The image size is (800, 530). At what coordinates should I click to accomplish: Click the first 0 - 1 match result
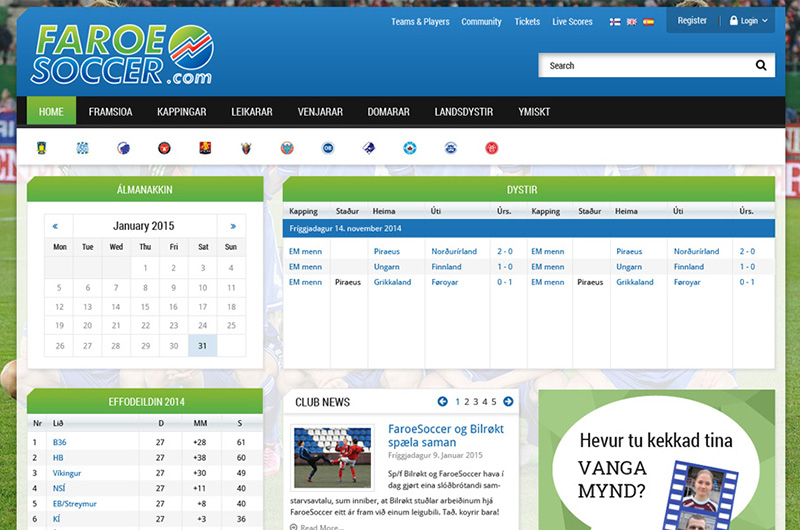click(505, 282)
